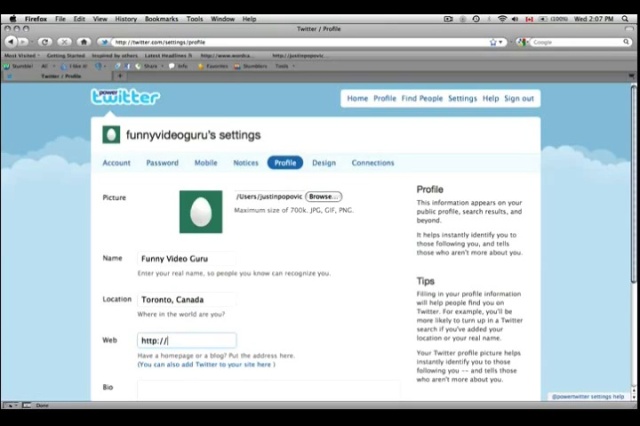This screenshot has width=640, height=426.
Task: Switch to the Connections settings tab
Action: 373,163
